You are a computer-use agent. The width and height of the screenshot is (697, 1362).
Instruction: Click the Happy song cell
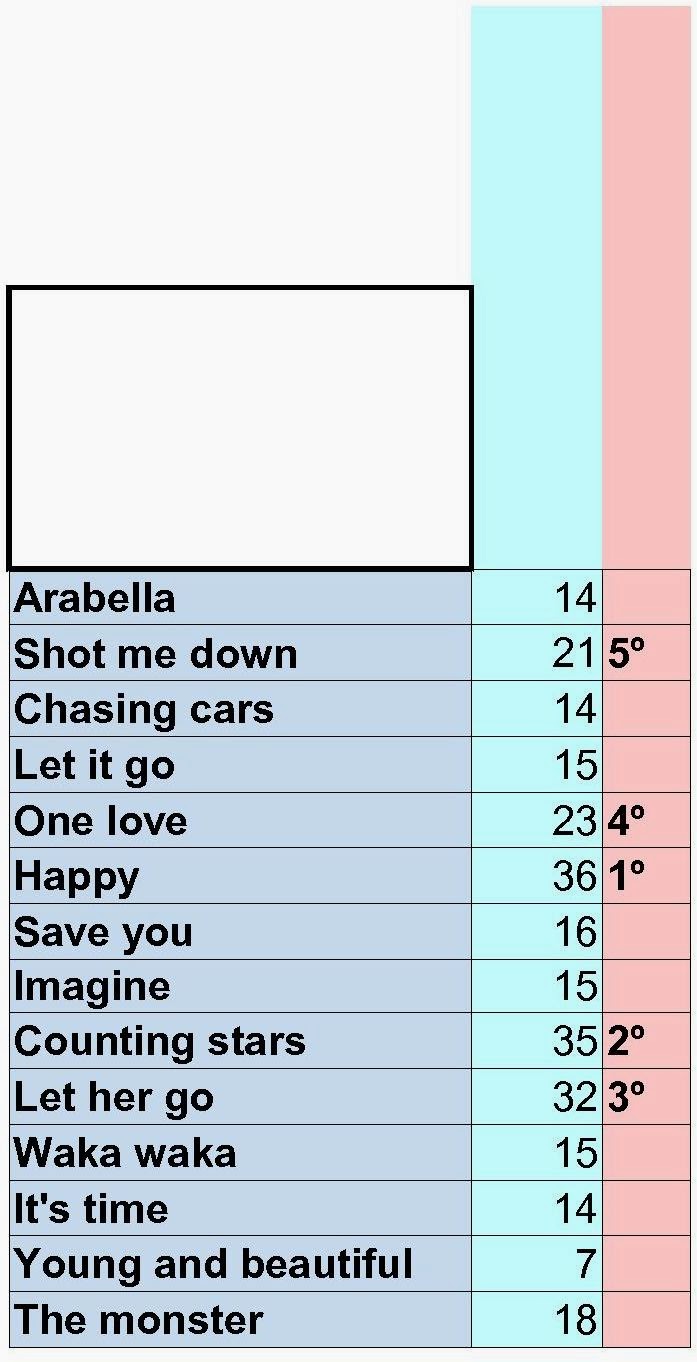[240, 876]
